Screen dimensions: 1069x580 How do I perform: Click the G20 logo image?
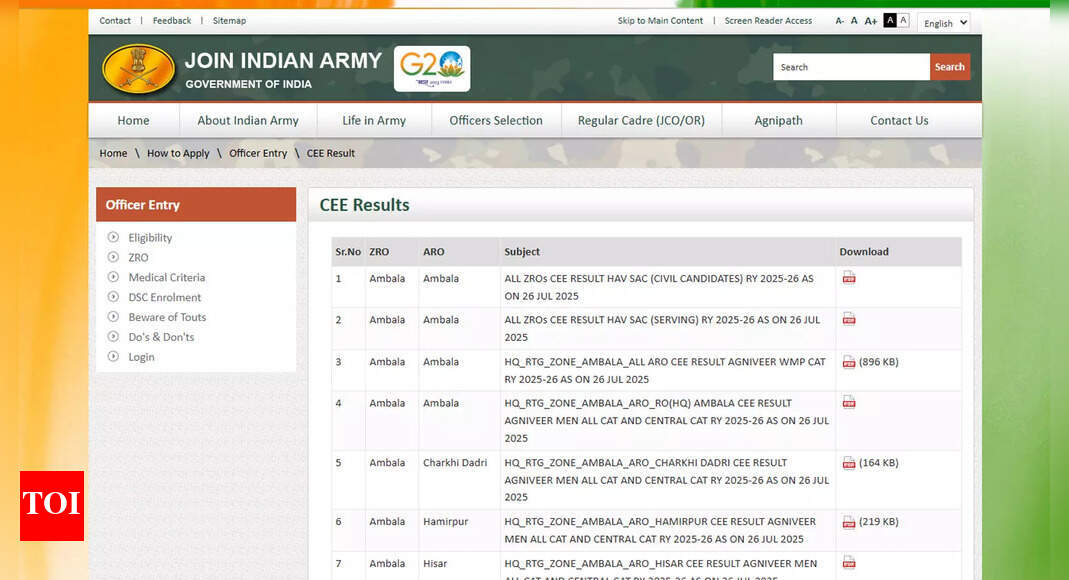coord(432,69)
